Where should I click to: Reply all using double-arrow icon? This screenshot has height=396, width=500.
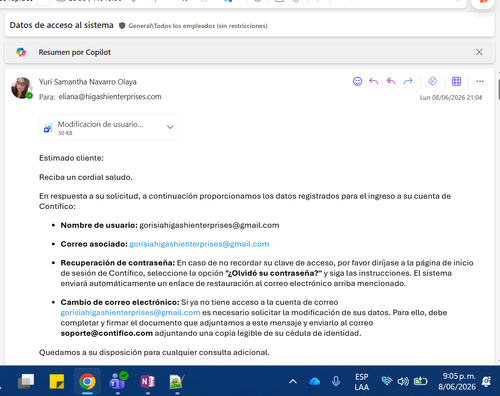[x=391, y=81]
